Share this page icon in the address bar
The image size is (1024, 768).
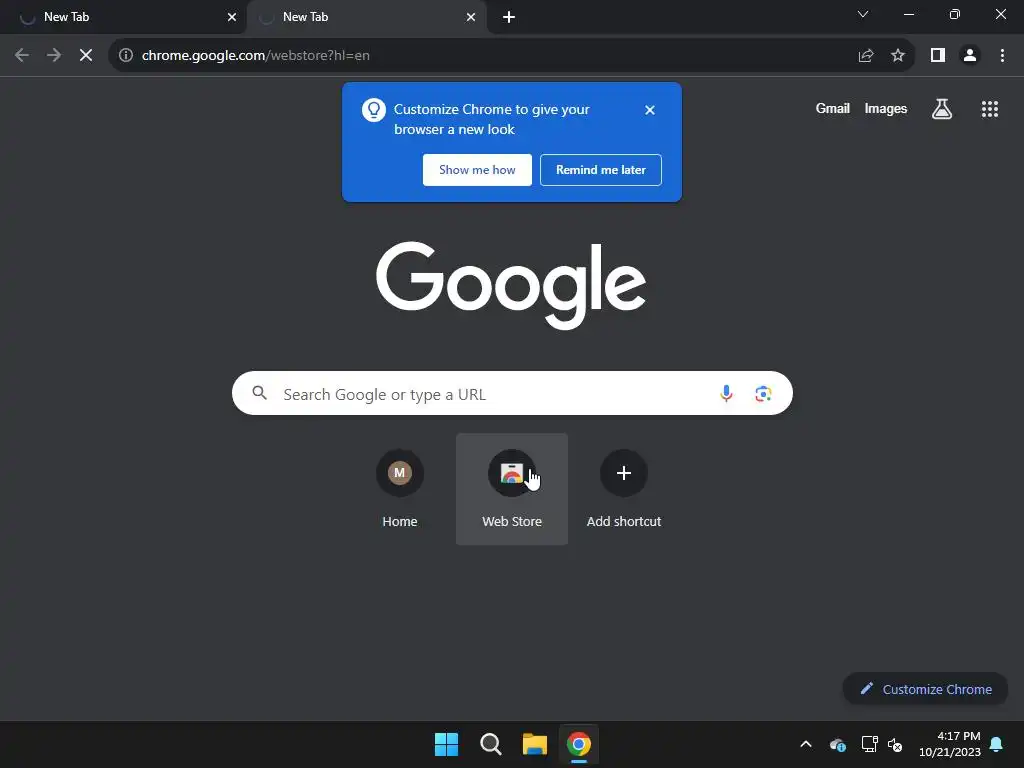pyautogui.click(x=866, y=56)
